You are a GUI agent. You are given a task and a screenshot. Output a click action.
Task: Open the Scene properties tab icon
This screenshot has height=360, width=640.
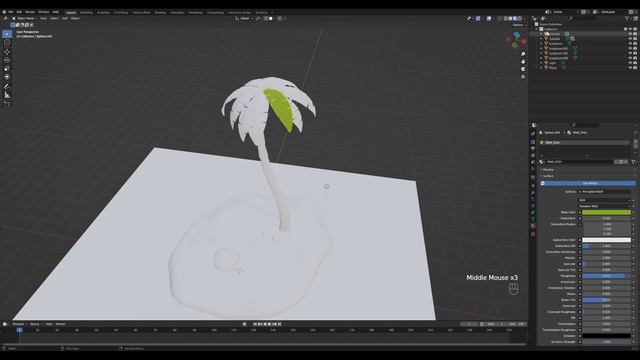pyautogui.click(x=533, y=162)
